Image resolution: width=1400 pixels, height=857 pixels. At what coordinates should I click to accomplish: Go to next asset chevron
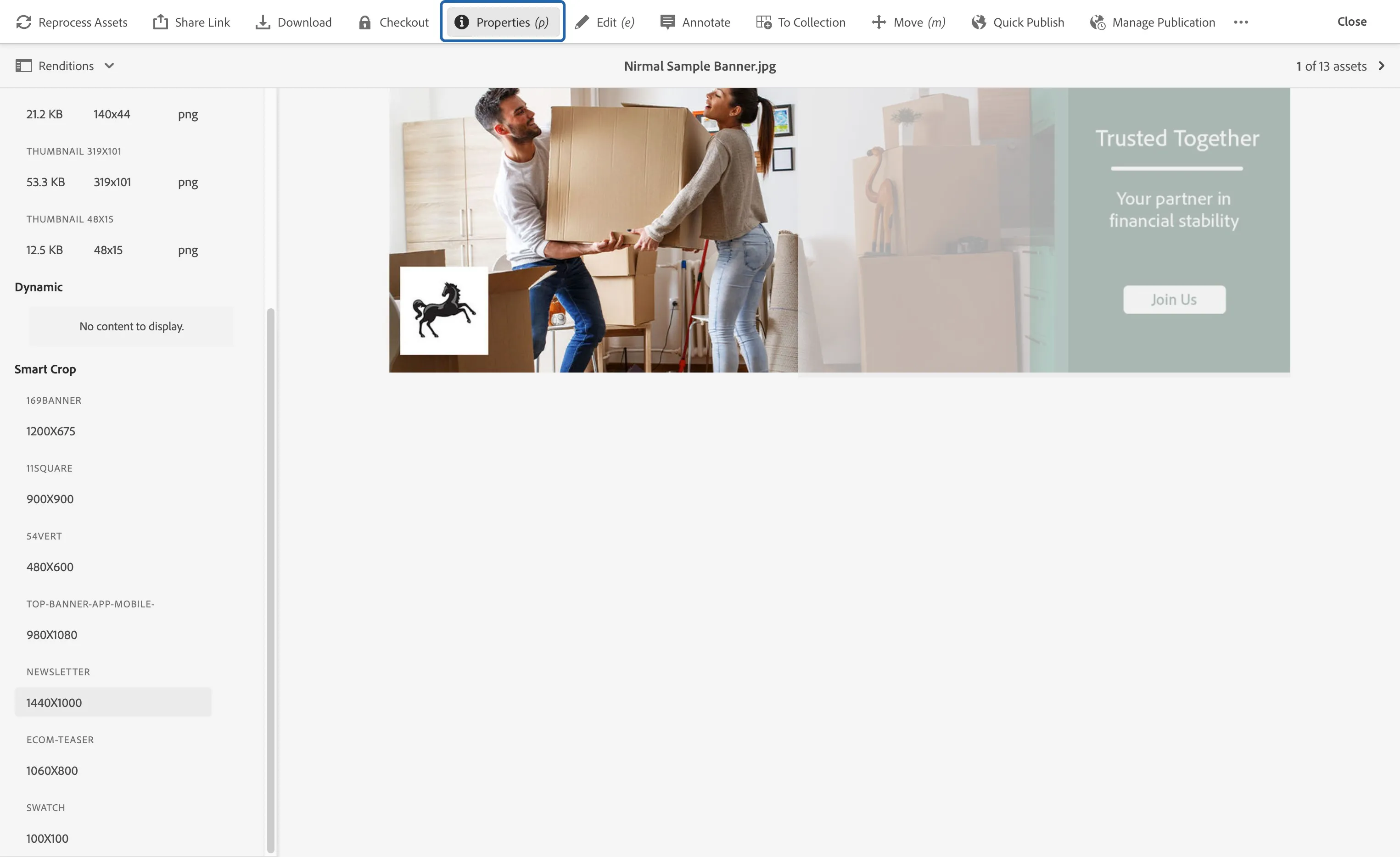pyautogui.click(x=1382, y=66)
